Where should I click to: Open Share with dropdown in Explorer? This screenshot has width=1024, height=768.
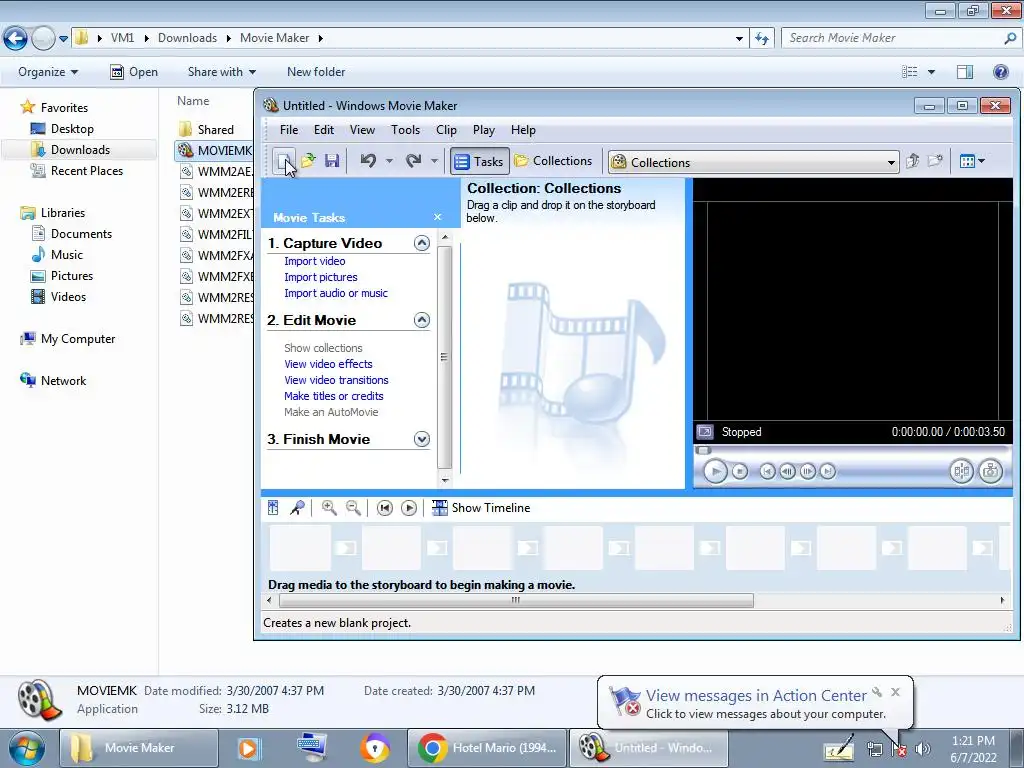pos(221,72)
